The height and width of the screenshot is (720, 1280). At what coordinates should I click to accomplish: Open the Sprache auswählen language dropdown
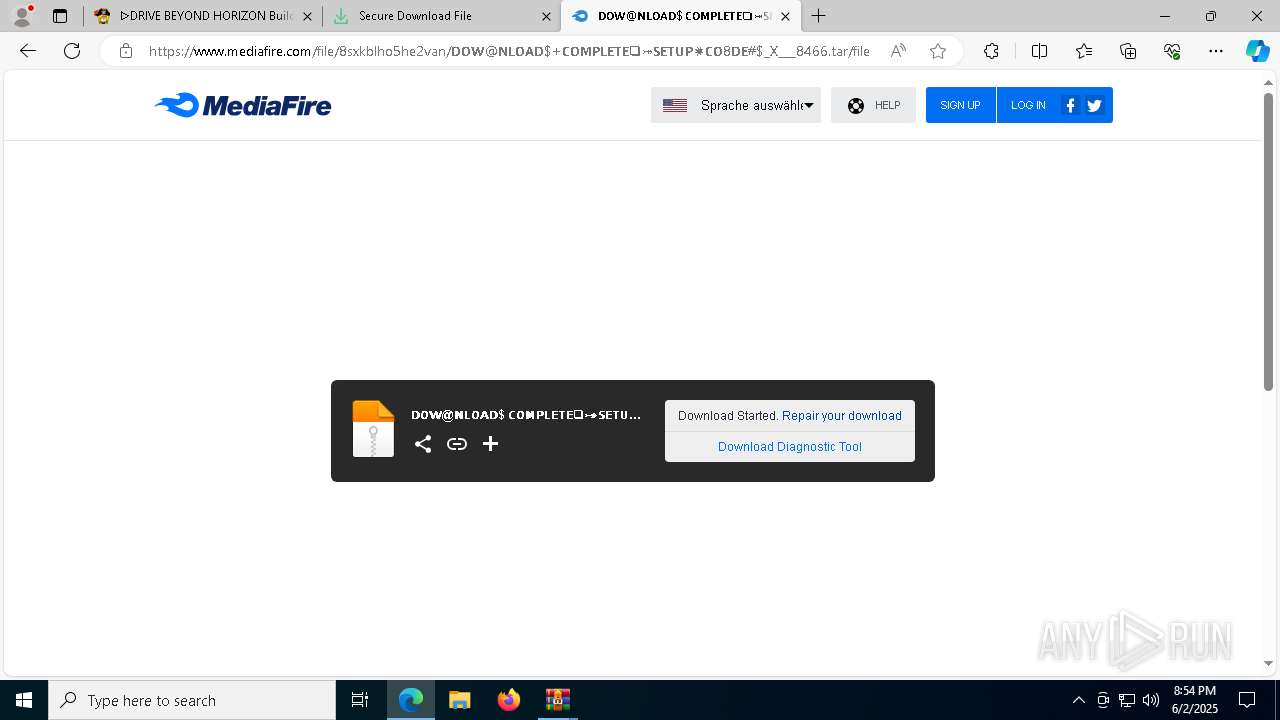click(736, 105)
